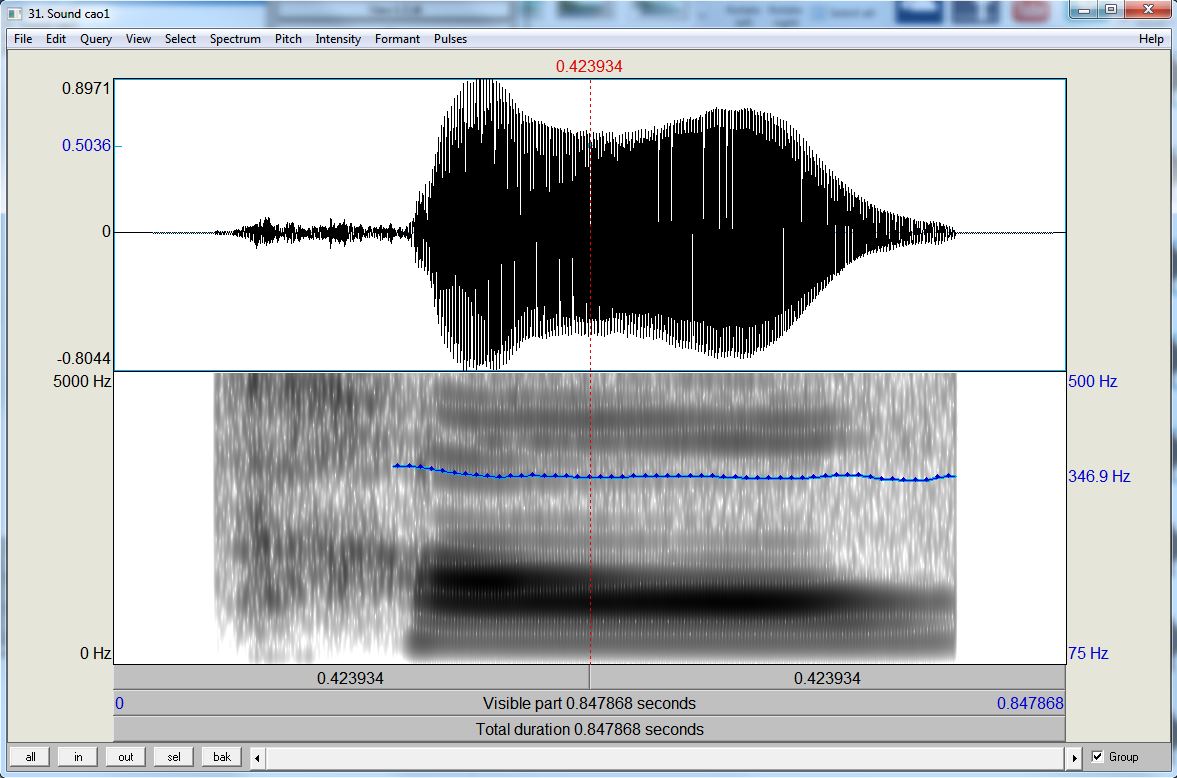Click the blue pitch contour in spectrogram
This screenshot has width=1177, height=778.
(x=674, y=475)
